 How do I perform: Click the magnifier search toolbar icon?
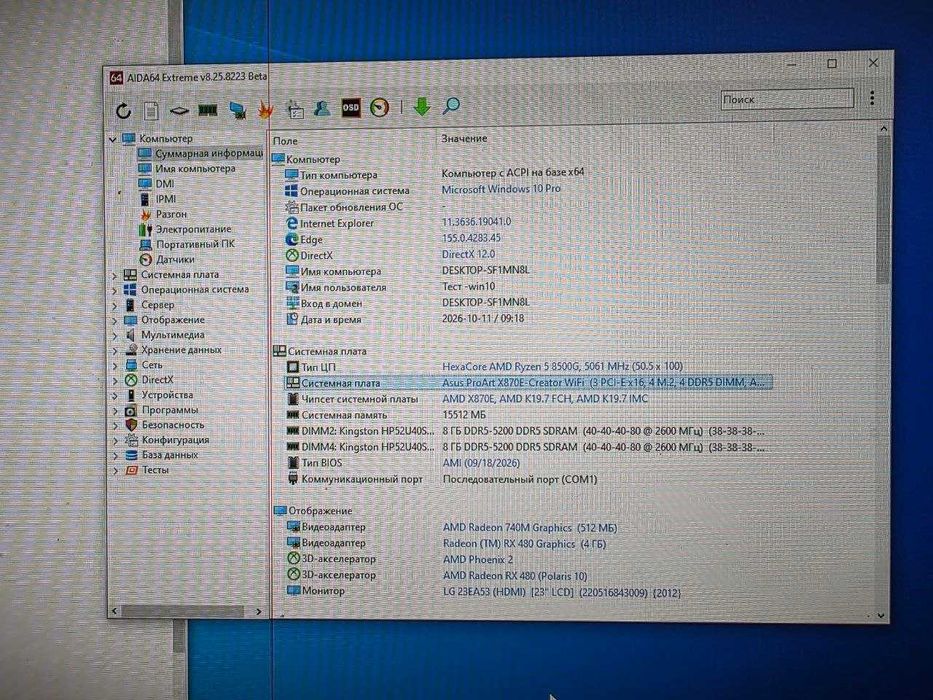coord(451,106)
